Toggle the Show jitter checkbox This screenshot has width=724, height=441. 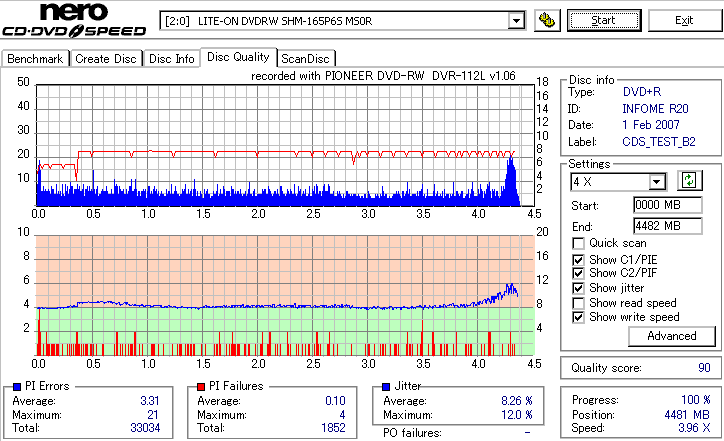point(578,289)
